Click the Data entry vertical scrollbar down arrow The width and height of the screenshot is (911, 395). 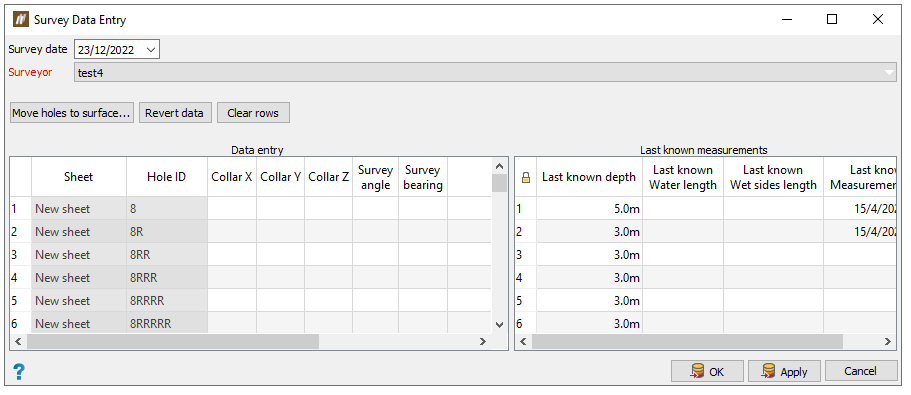point(499,325)
